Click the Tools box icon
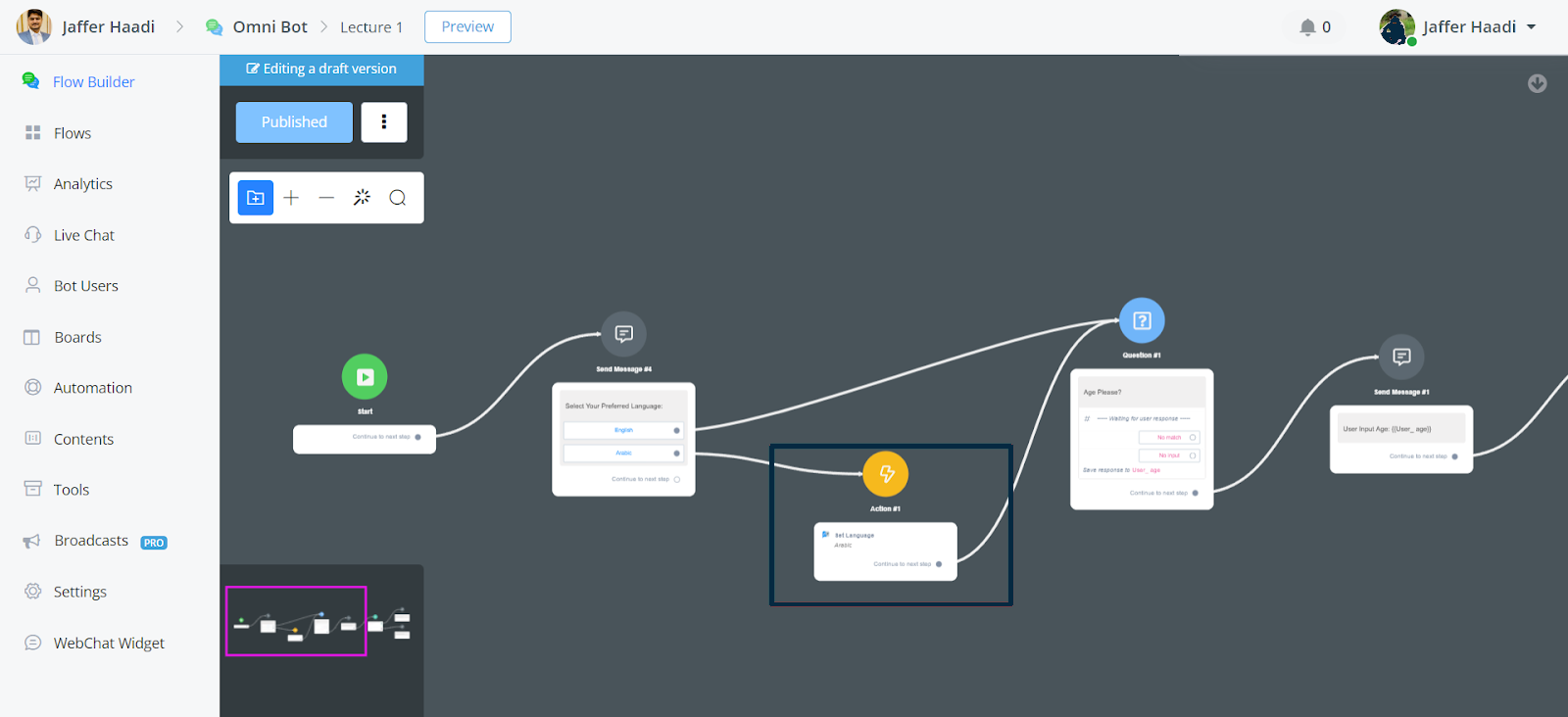 32,489
